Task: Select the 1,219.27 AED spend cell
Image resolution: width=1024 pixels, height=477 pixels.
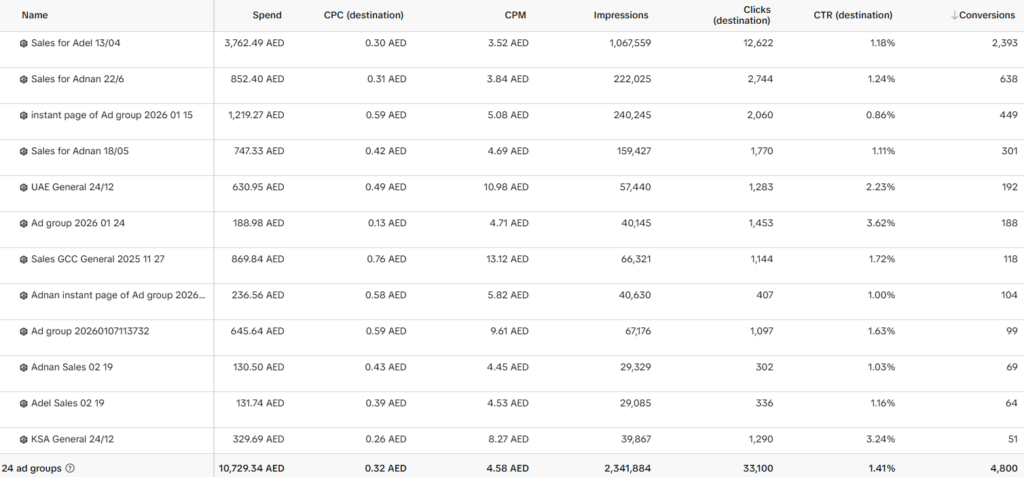Action: click(256, 115)
